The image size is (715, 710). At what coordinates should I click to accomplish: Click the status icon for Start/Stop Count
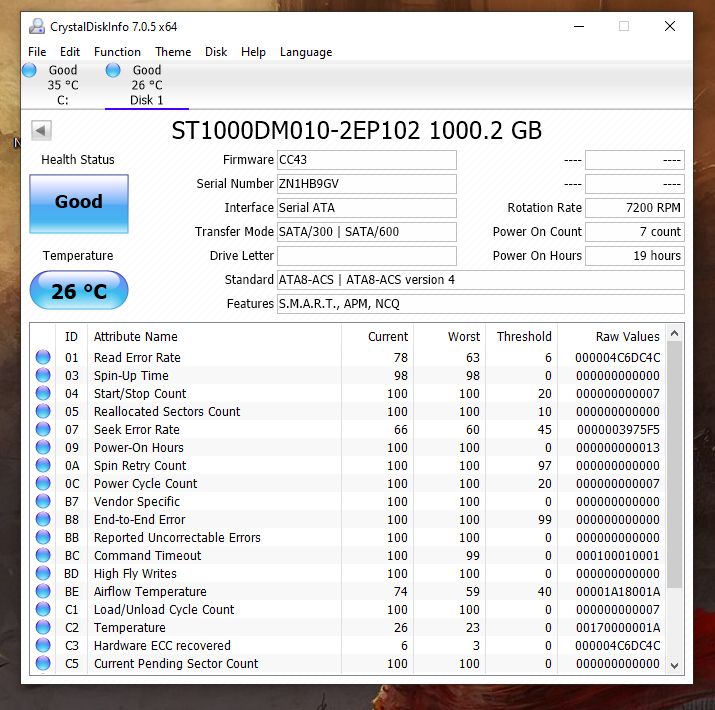tap(43, 393)
